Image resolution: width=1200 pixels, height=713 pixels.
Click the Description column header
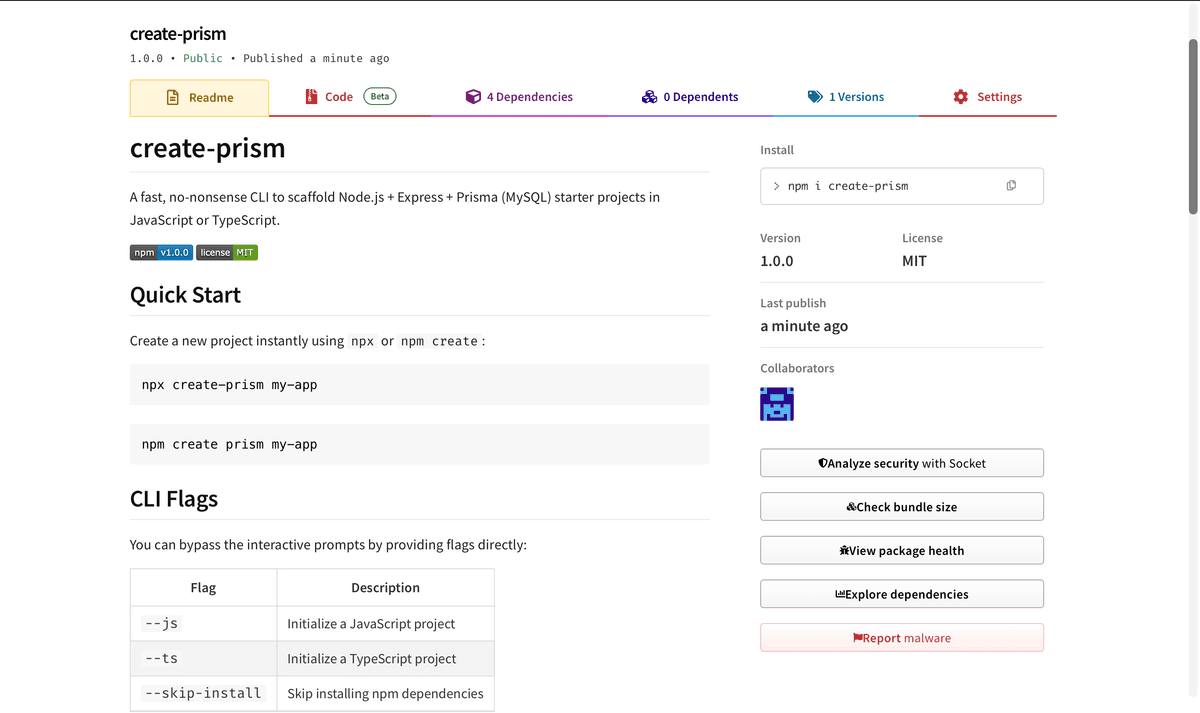386,588
